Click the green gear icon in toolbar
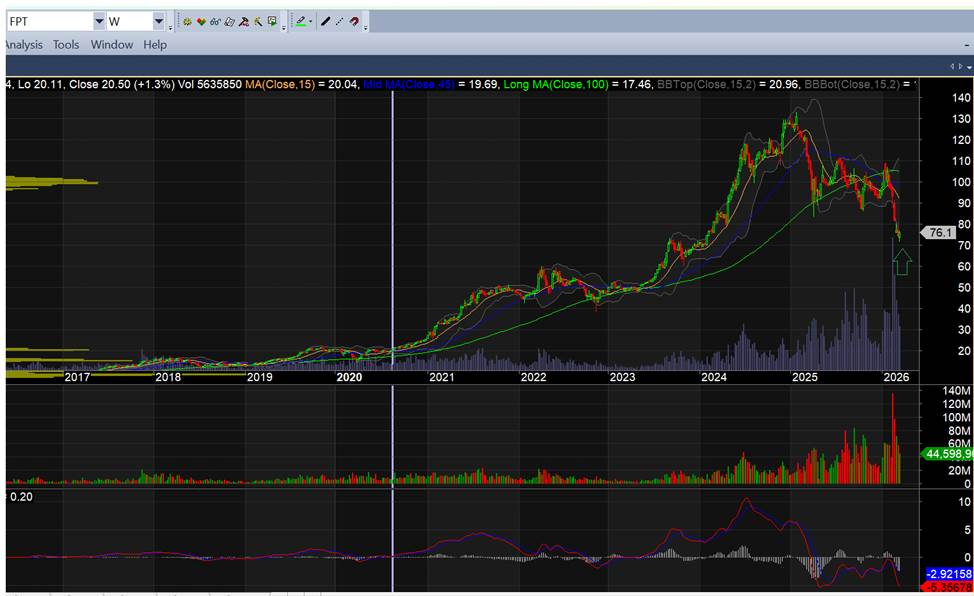 (187, 22)
